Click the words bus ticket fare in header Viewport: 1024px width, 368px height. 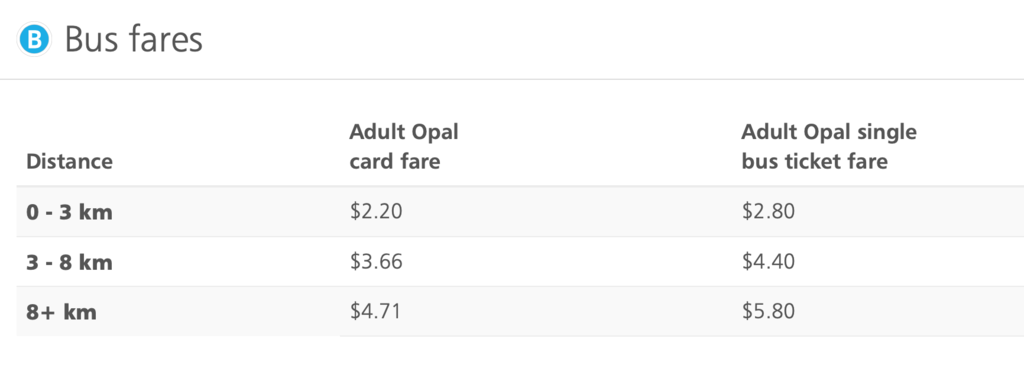coord(814,161)
